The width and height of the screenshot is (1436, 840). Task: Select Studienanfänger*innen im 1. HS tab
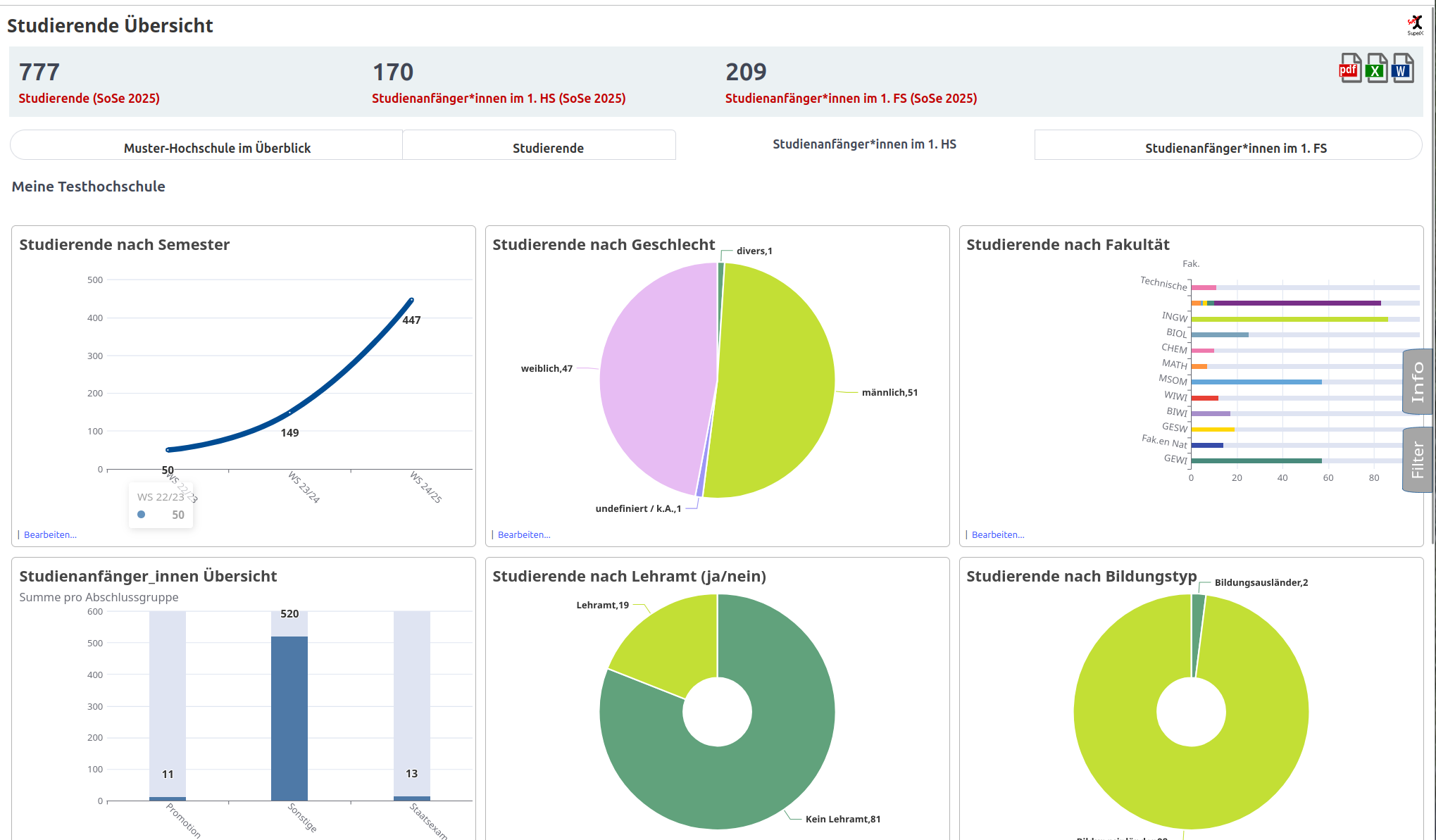pyautogui.click(x=864, y=144)
